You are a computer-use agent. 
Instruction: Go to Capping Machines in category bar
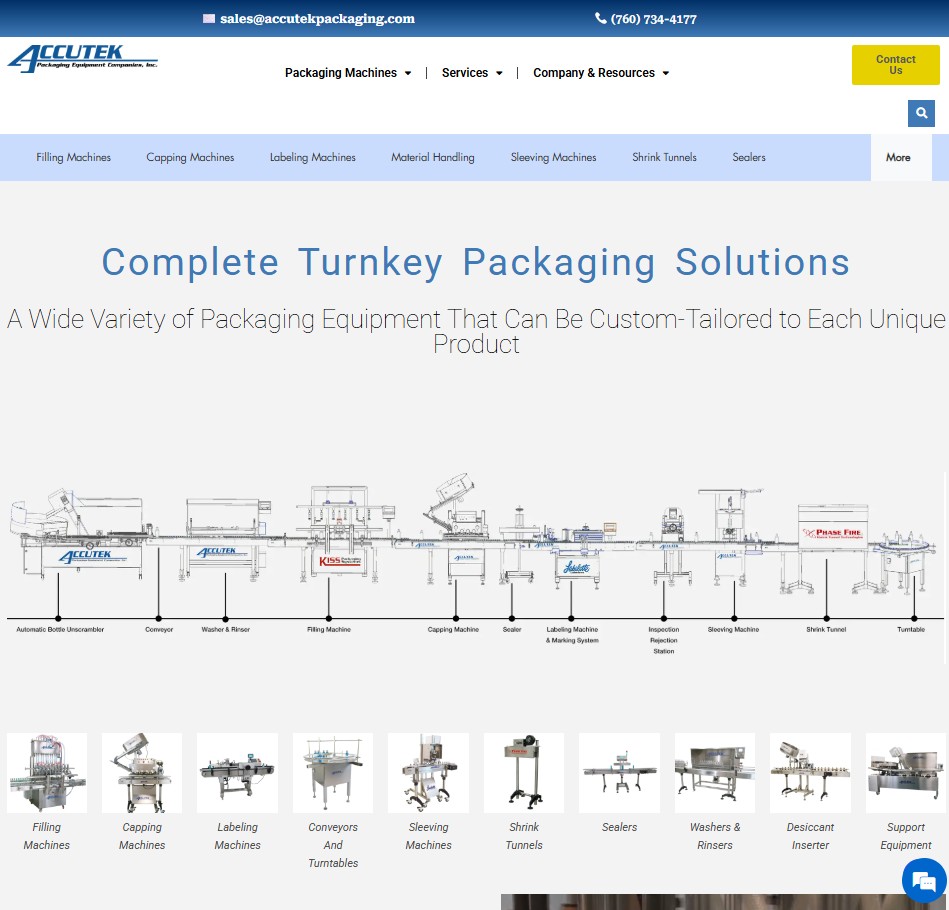190,157
